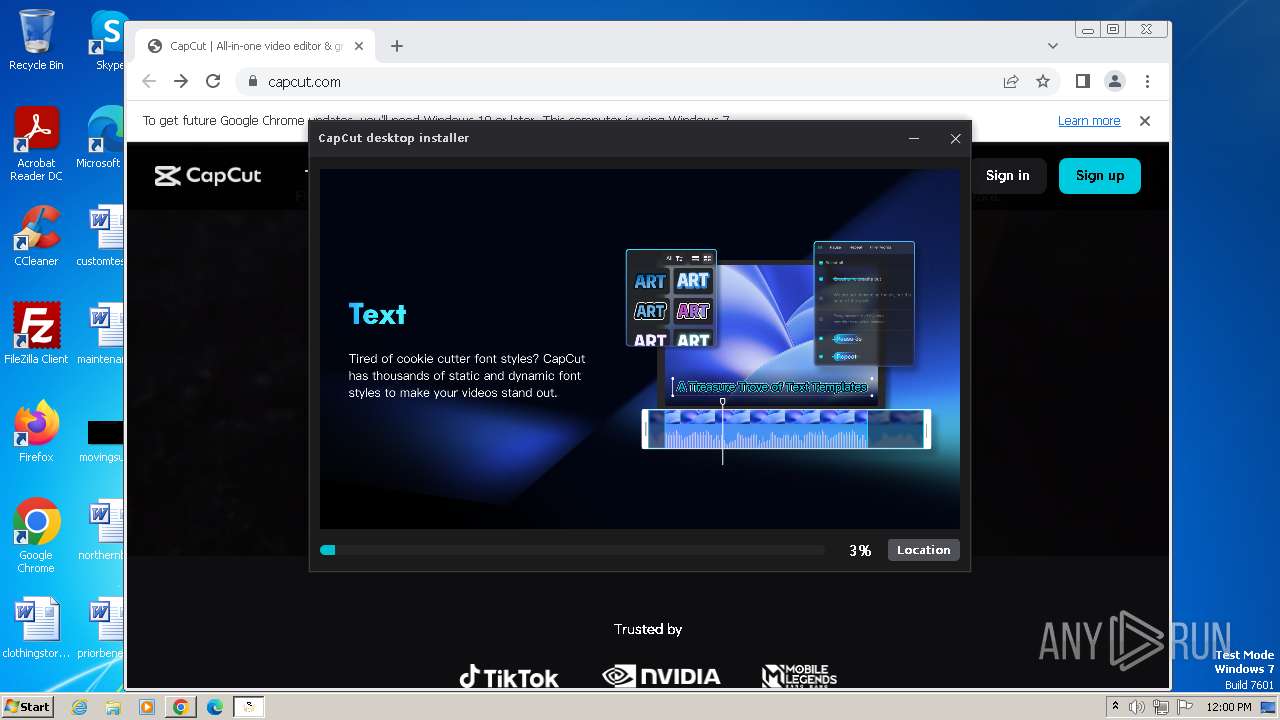Open Google Chrome desktop shortcut
This screenshot has height=720, width=1280.
coord(36,536)
